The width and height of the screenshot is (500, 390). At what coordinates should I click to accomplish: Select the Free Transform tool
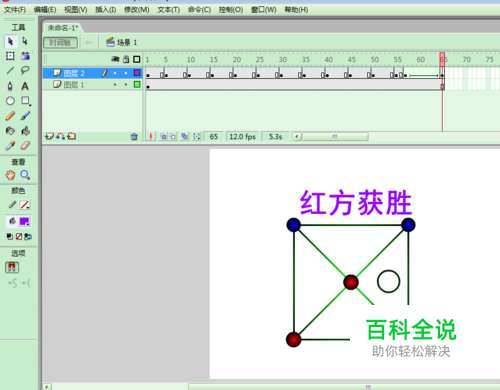point(10,56)
